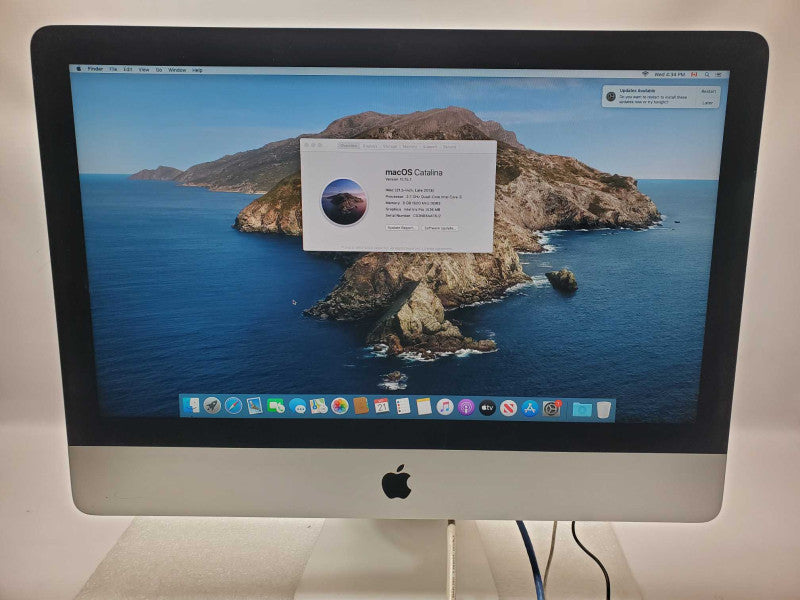Click Canadian flag input source icon
This screenshot has height=600, width=800.
click(x=694, y=74)
